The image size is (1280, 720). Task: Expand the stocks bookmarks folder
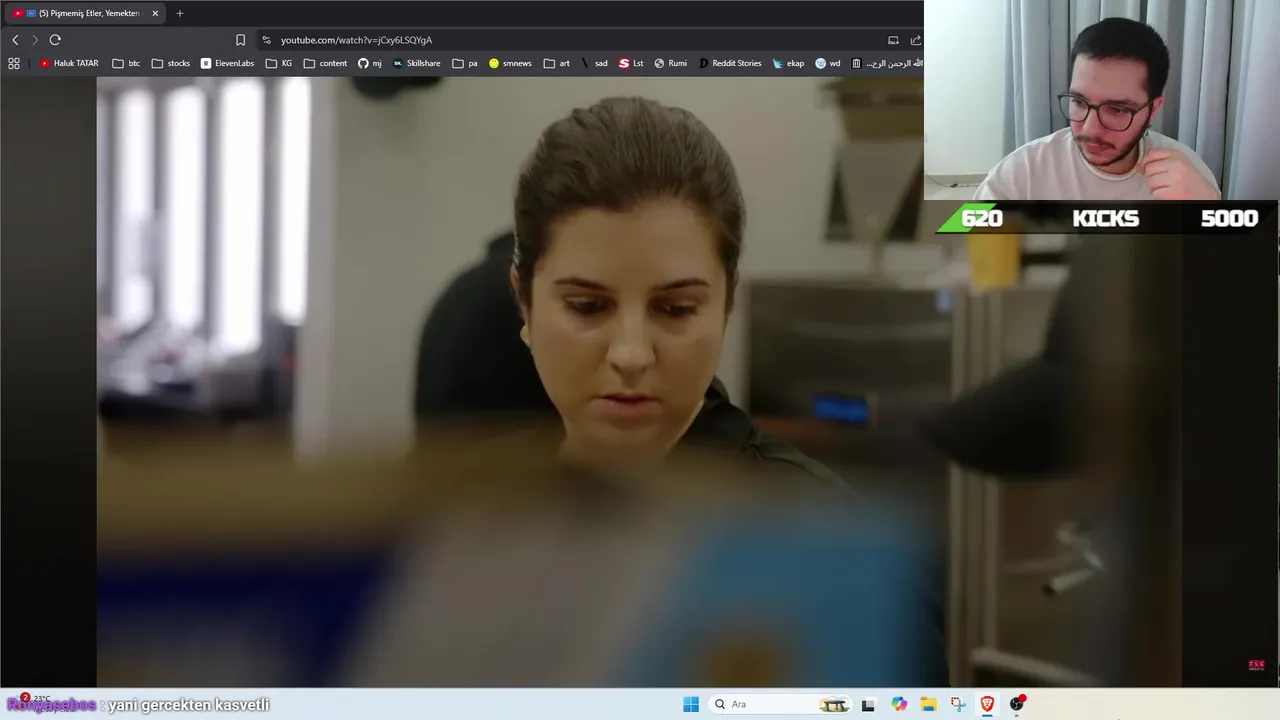pos(171,63)
